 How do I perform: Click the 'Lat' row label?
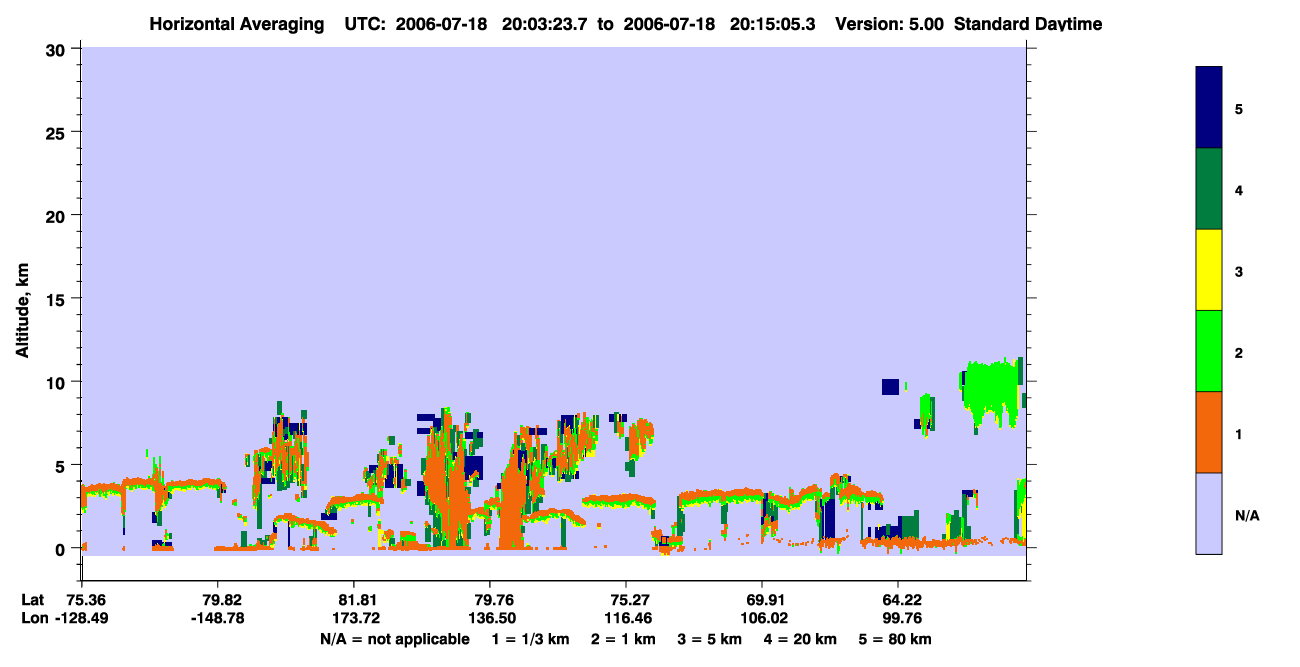pyautogui.click(x=32, y=600)
